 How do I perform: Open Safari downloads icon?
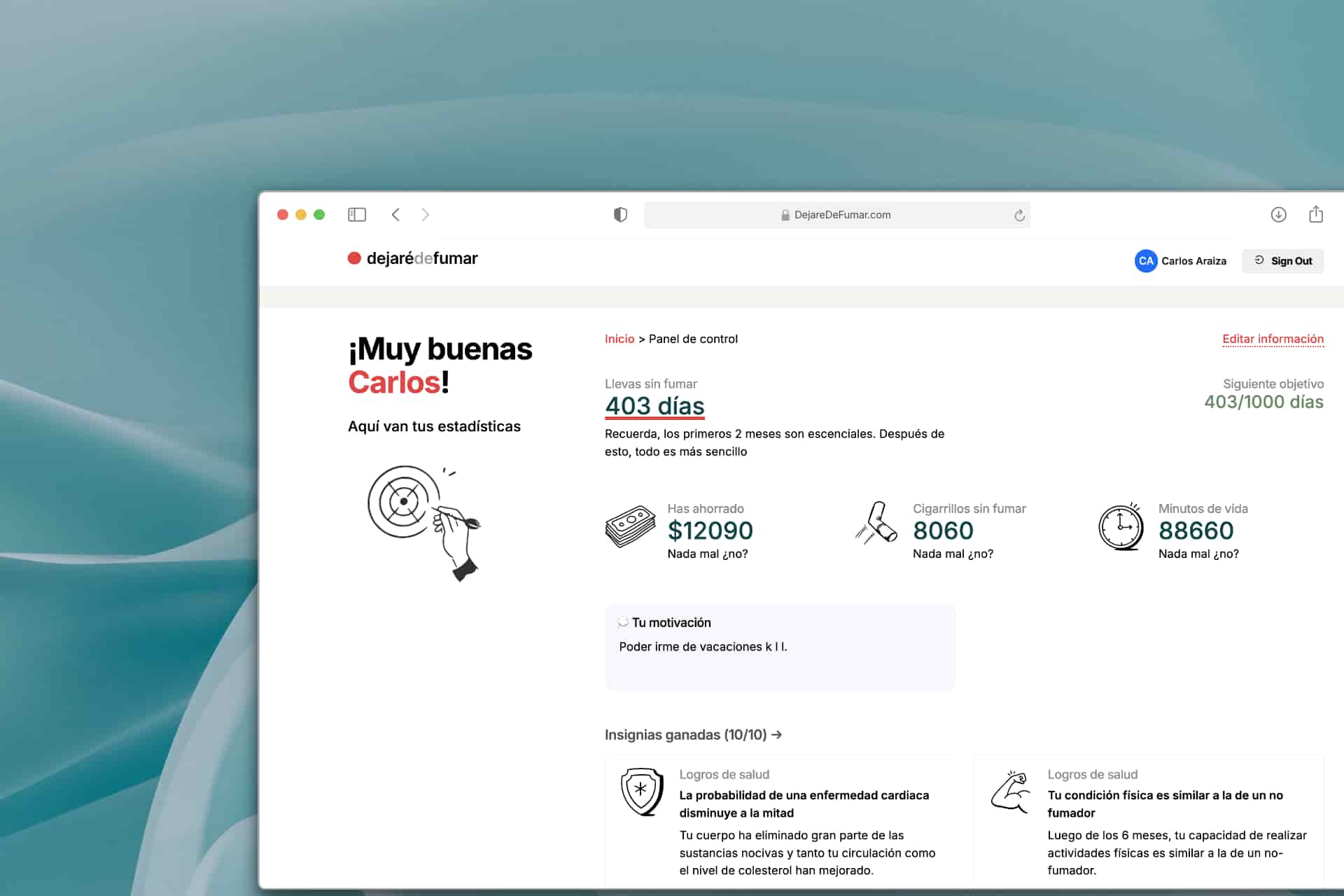[x=1278, y=214]
